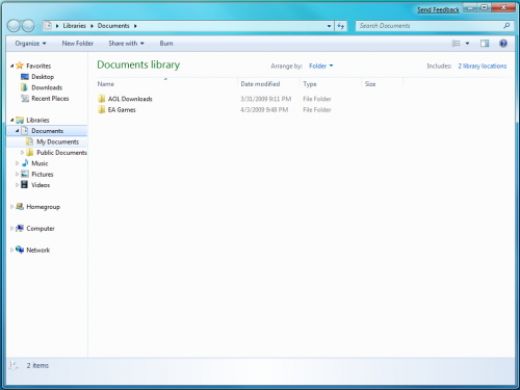Click the search magnifier icon
Viewport: 520px width, 390px height.
(506, 26)
